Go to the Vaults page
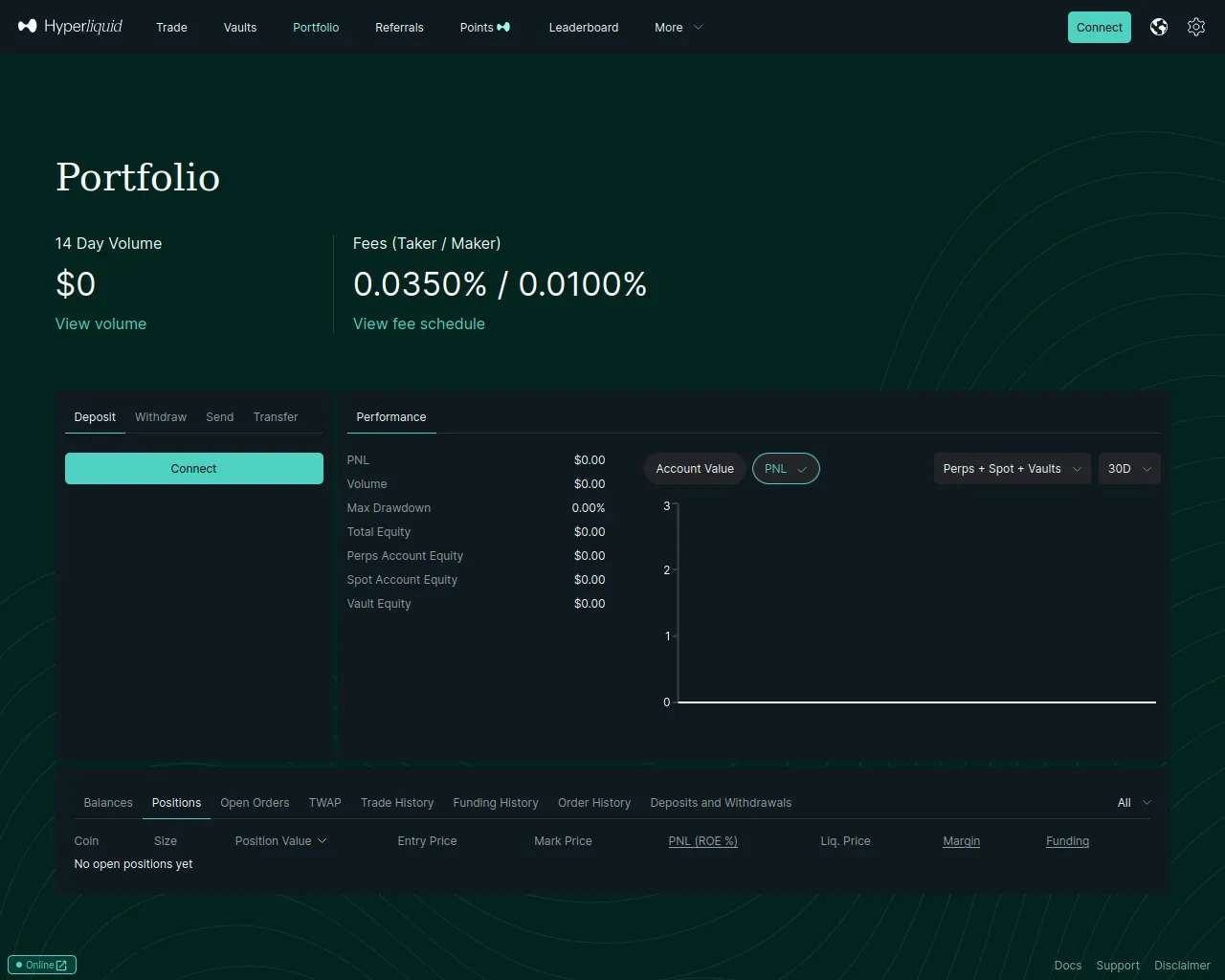Image resolution: width=1225 pixels, height=980 pixels. pyautogui.click(x=240, y=28)
